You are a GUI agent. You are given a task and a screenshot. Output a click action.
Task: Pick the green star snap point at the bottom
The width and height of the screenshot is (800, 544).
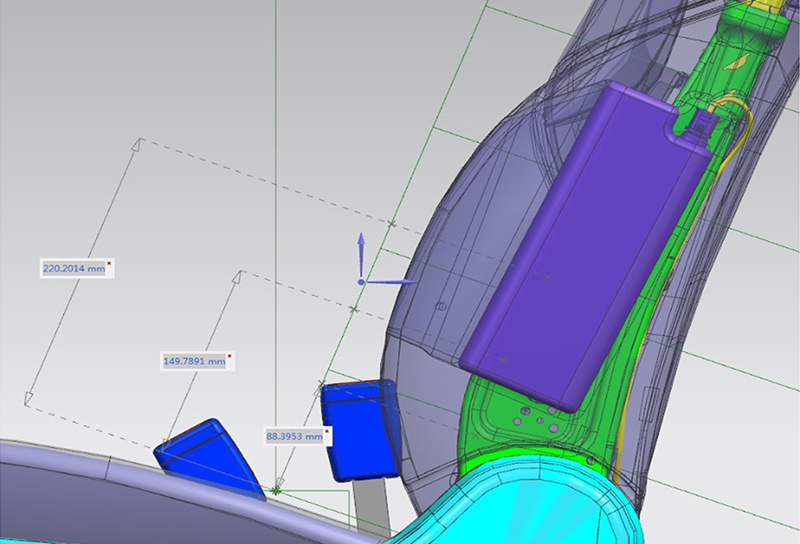(276, 491)
